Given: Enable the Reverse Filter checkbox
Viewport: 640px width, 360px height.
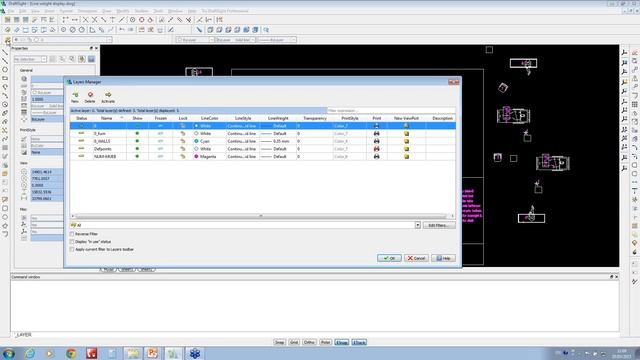Looking at the screenshot, I should [x=72, y=234].
